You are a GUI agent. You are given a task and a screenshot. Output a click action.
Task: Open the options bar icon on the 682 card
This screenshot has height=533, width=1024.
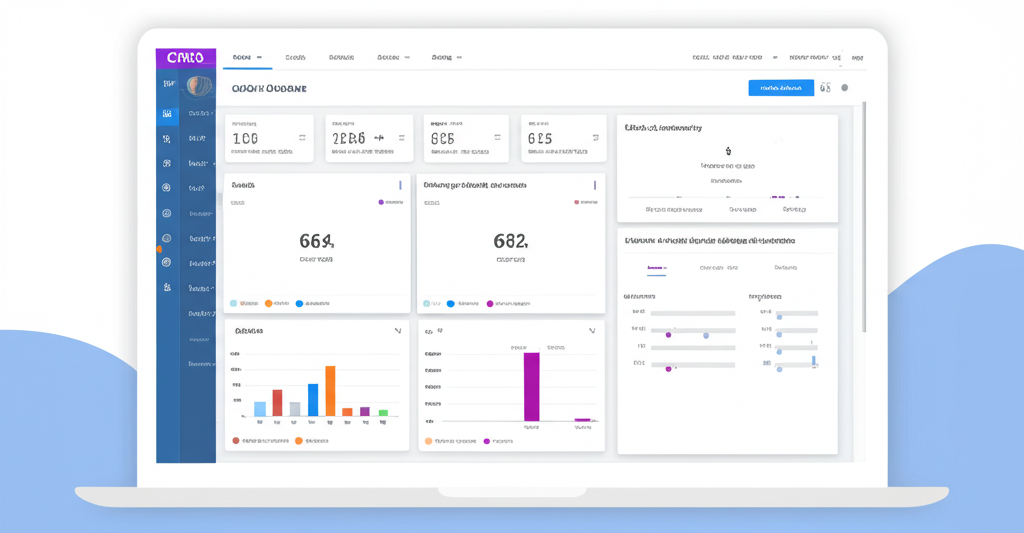pos(594,186)
